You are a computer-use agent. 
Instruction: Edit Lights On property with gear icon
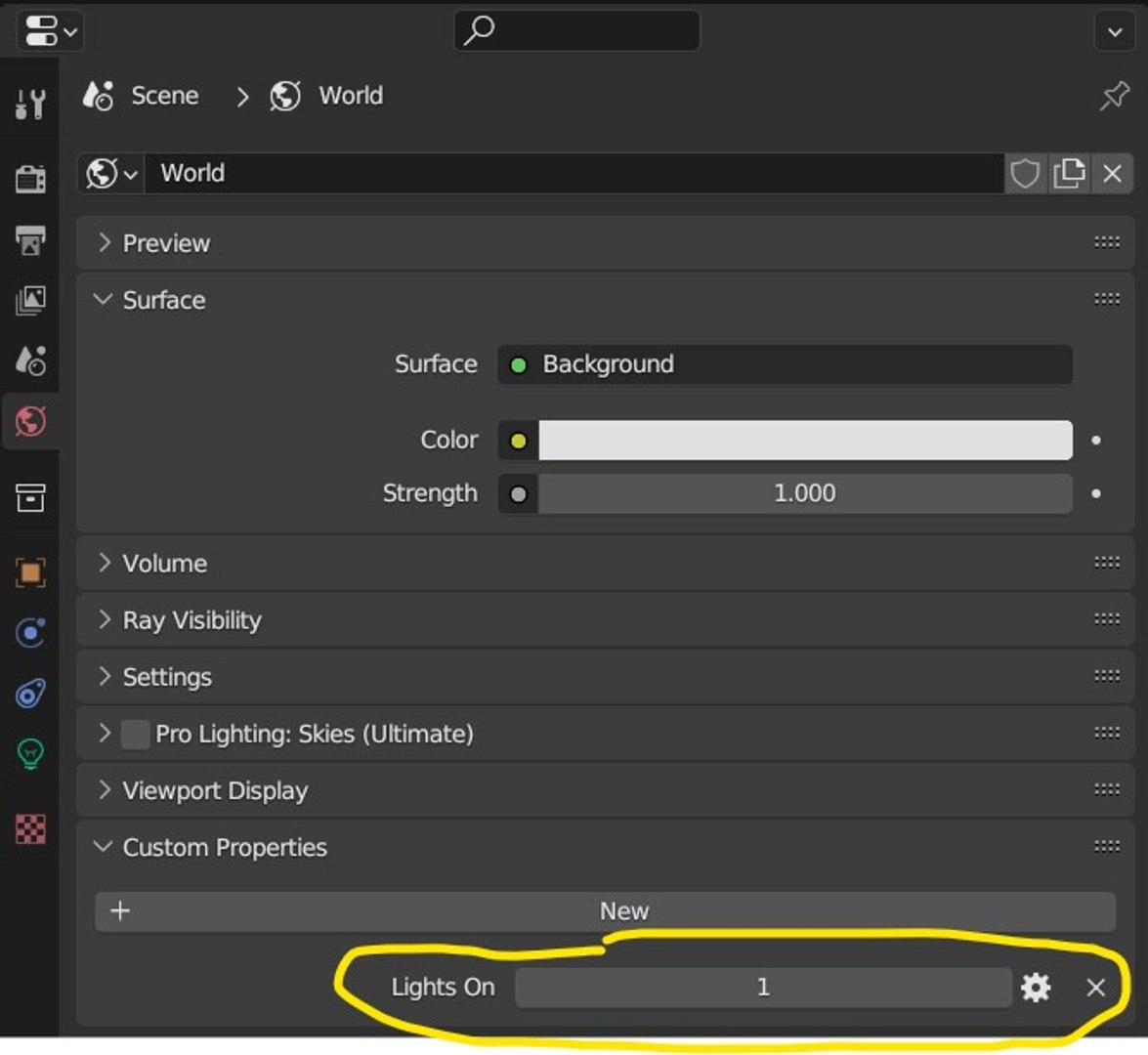[1036, 988]
